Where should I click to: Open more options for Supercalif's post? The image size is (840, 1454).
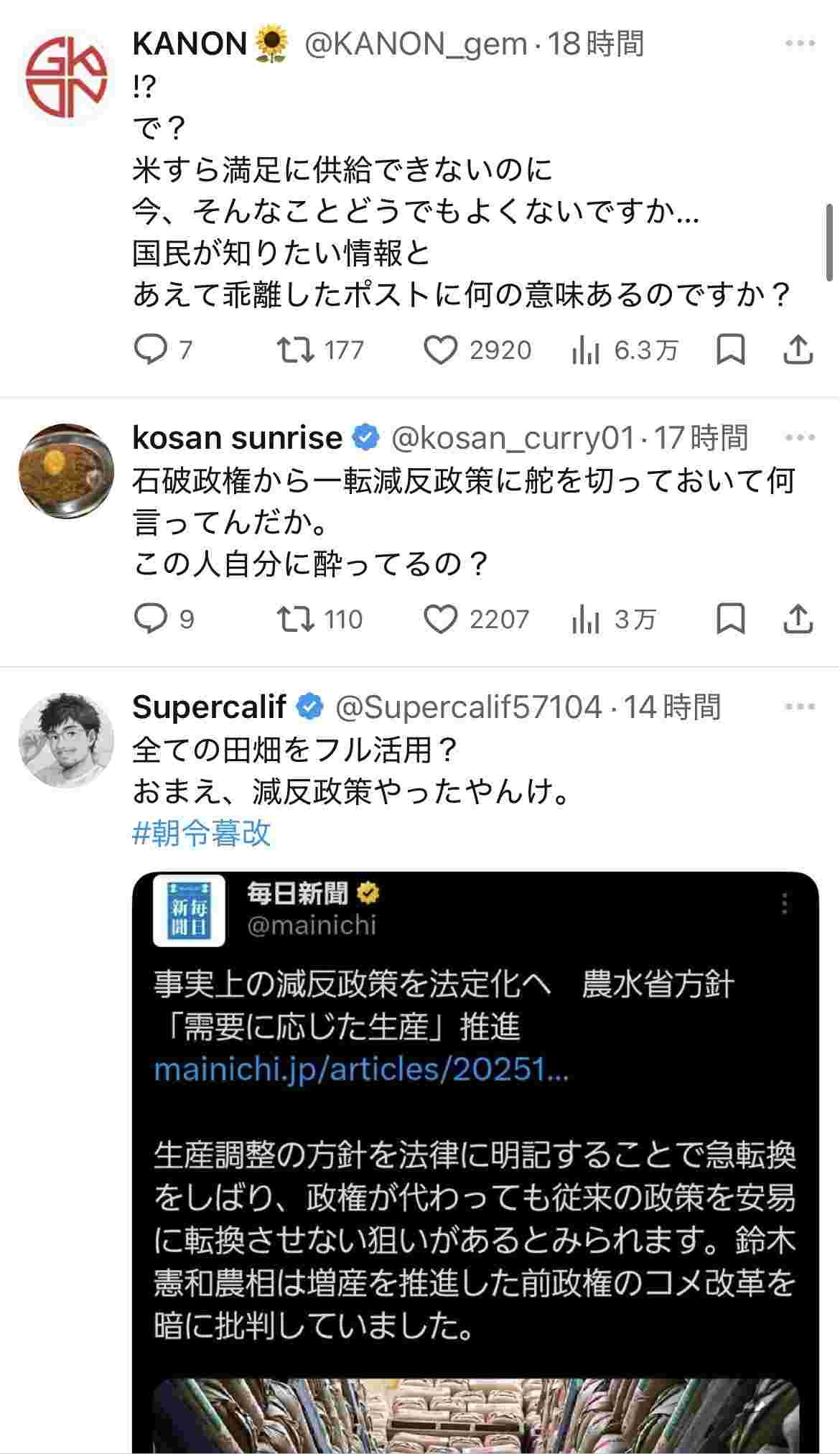[x=800, y=707]
